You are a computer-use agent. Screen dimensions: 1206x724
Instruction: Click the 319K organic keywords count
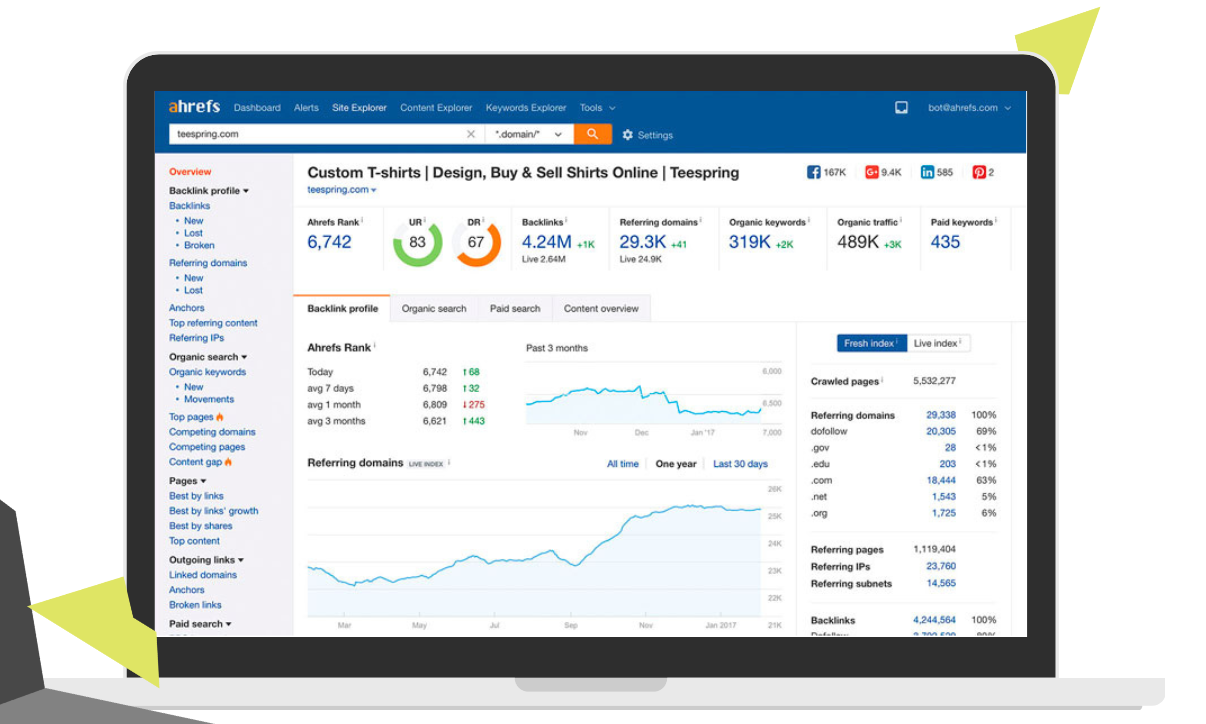click(x=750, y=242)
